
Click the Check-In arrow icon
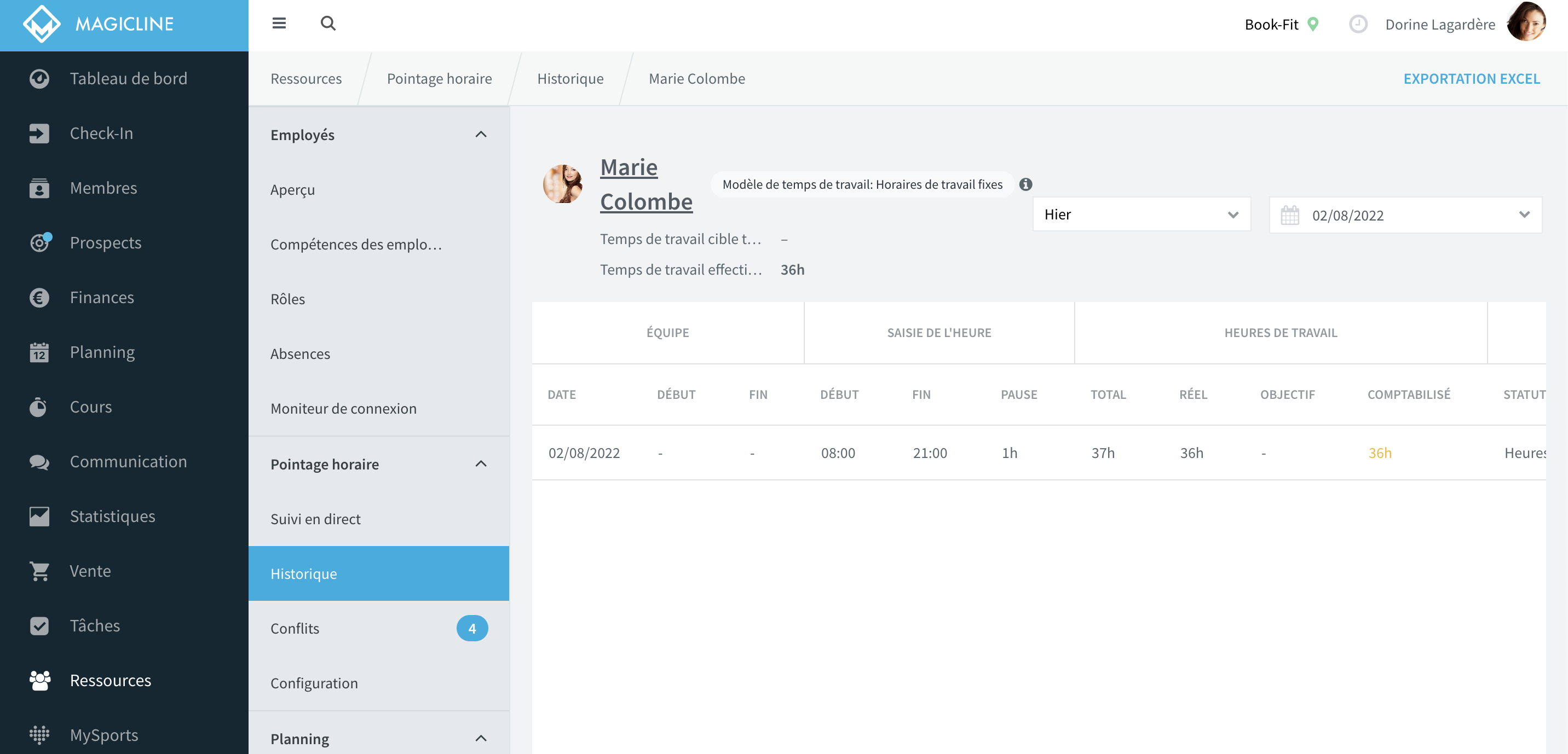pyautogui.click(x=39, y=134)
